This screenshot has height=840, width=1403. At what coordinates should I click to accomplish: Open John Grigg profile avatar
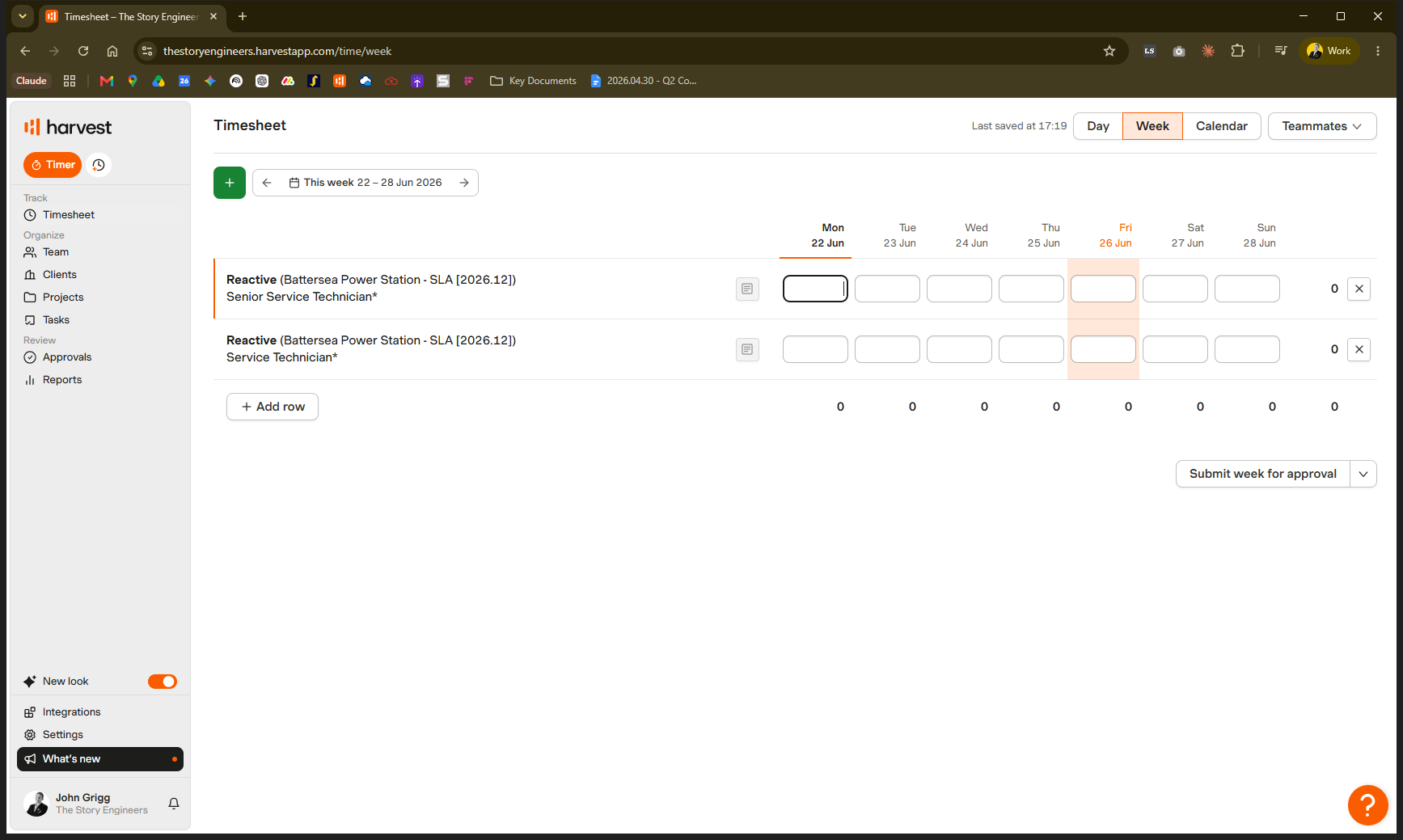tap(36, 804)
